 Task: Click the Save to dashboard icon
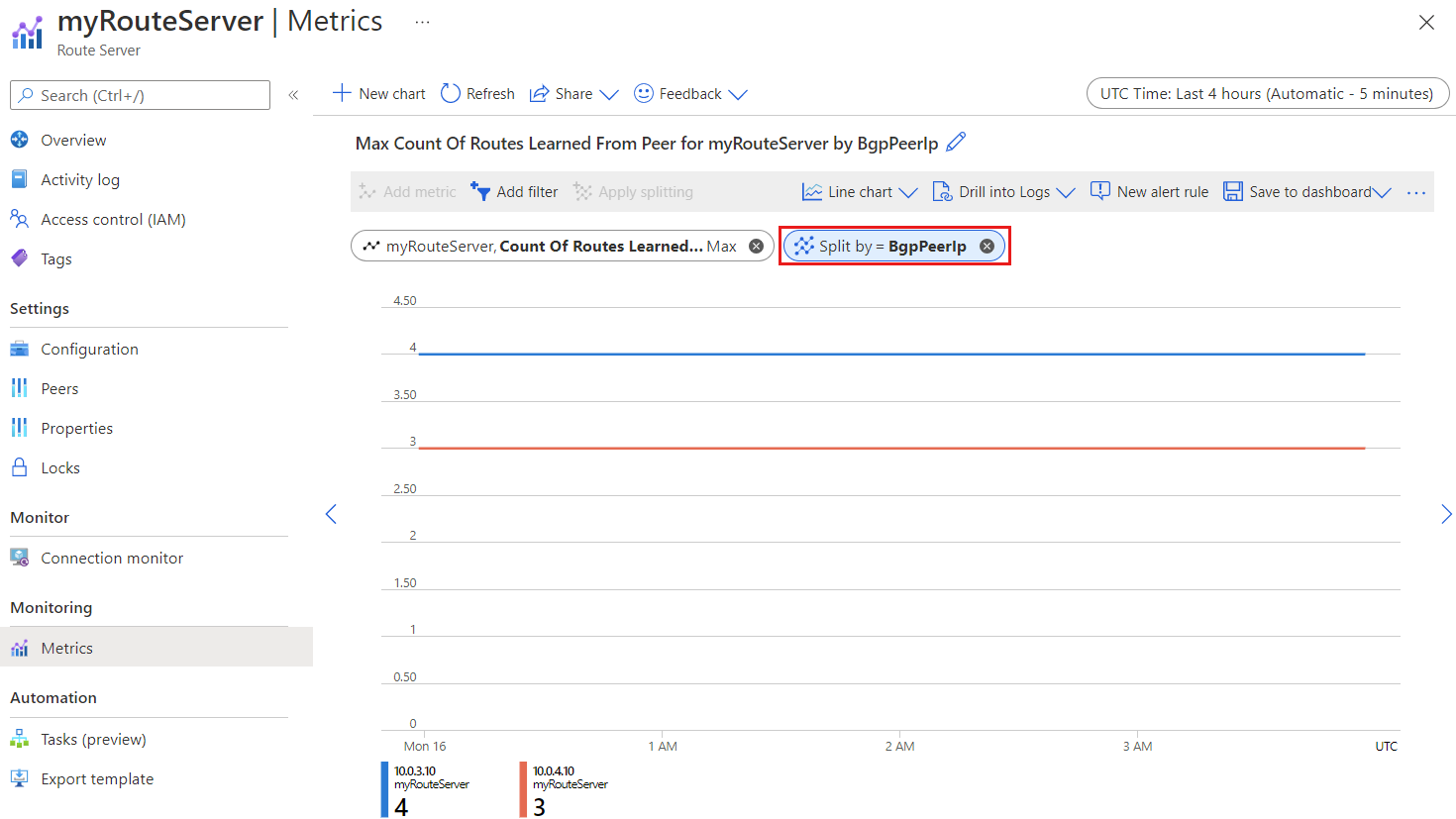click(x=1232, y=191)
